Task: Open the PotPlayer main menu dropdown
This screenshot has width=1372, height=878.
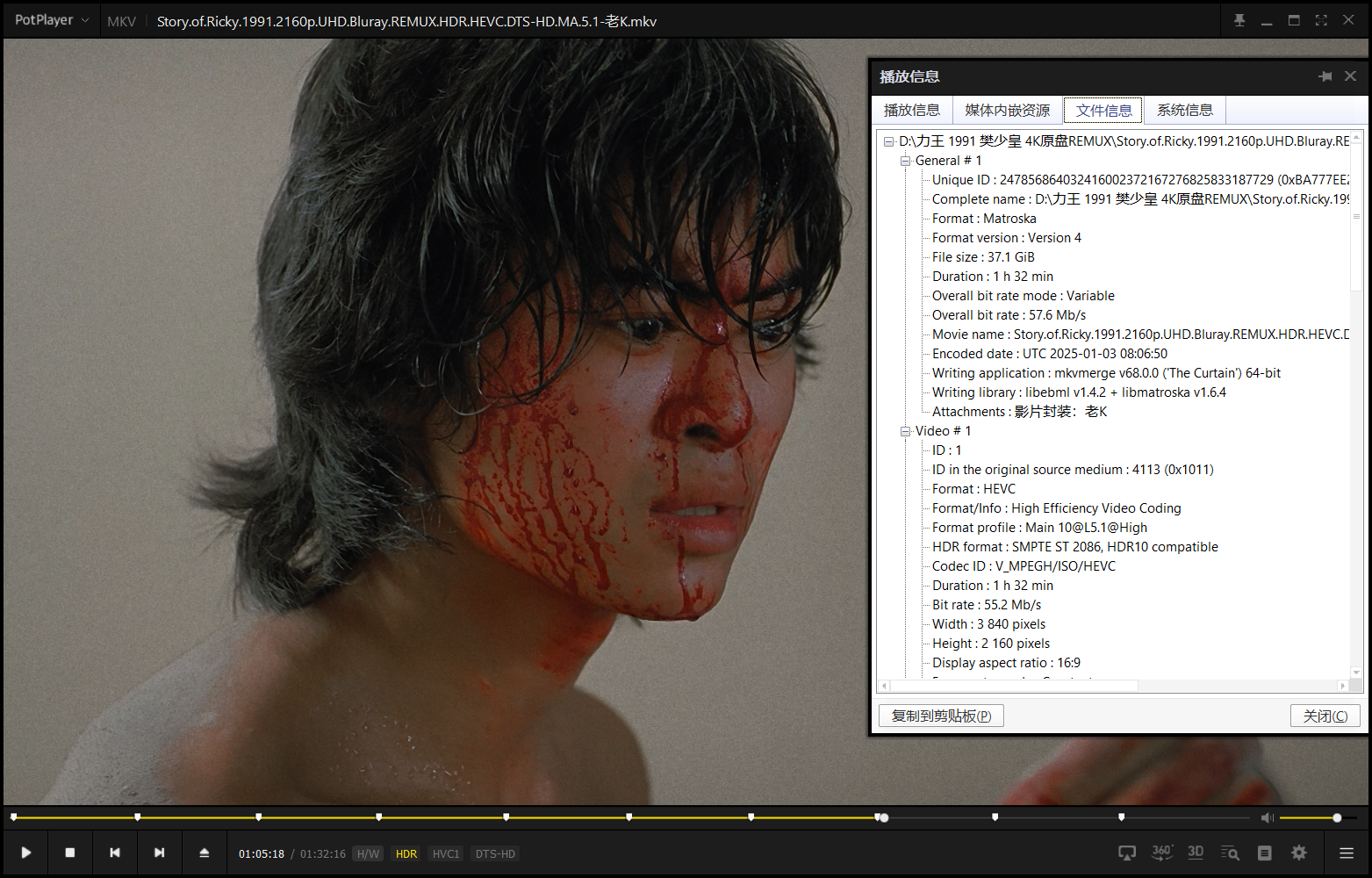Action: [52, 20]
